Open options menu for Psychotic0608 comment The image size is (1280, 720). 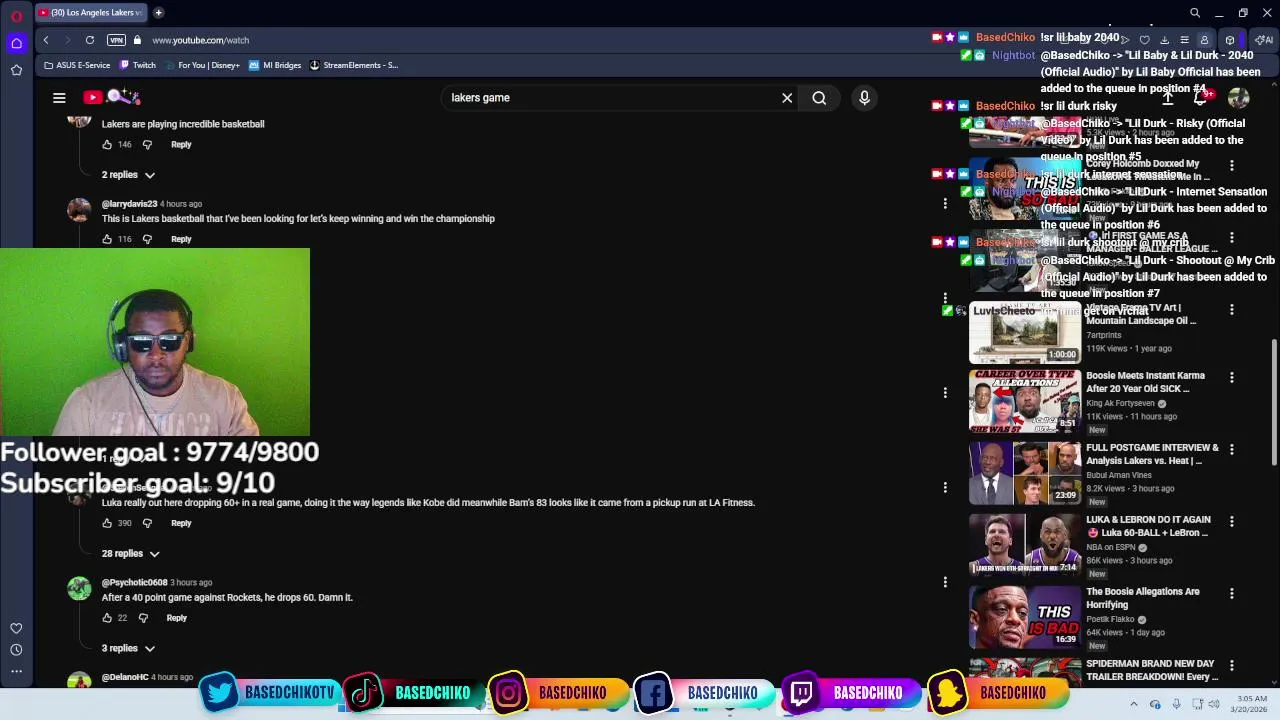pyautogui.click(x=945, y=581)
